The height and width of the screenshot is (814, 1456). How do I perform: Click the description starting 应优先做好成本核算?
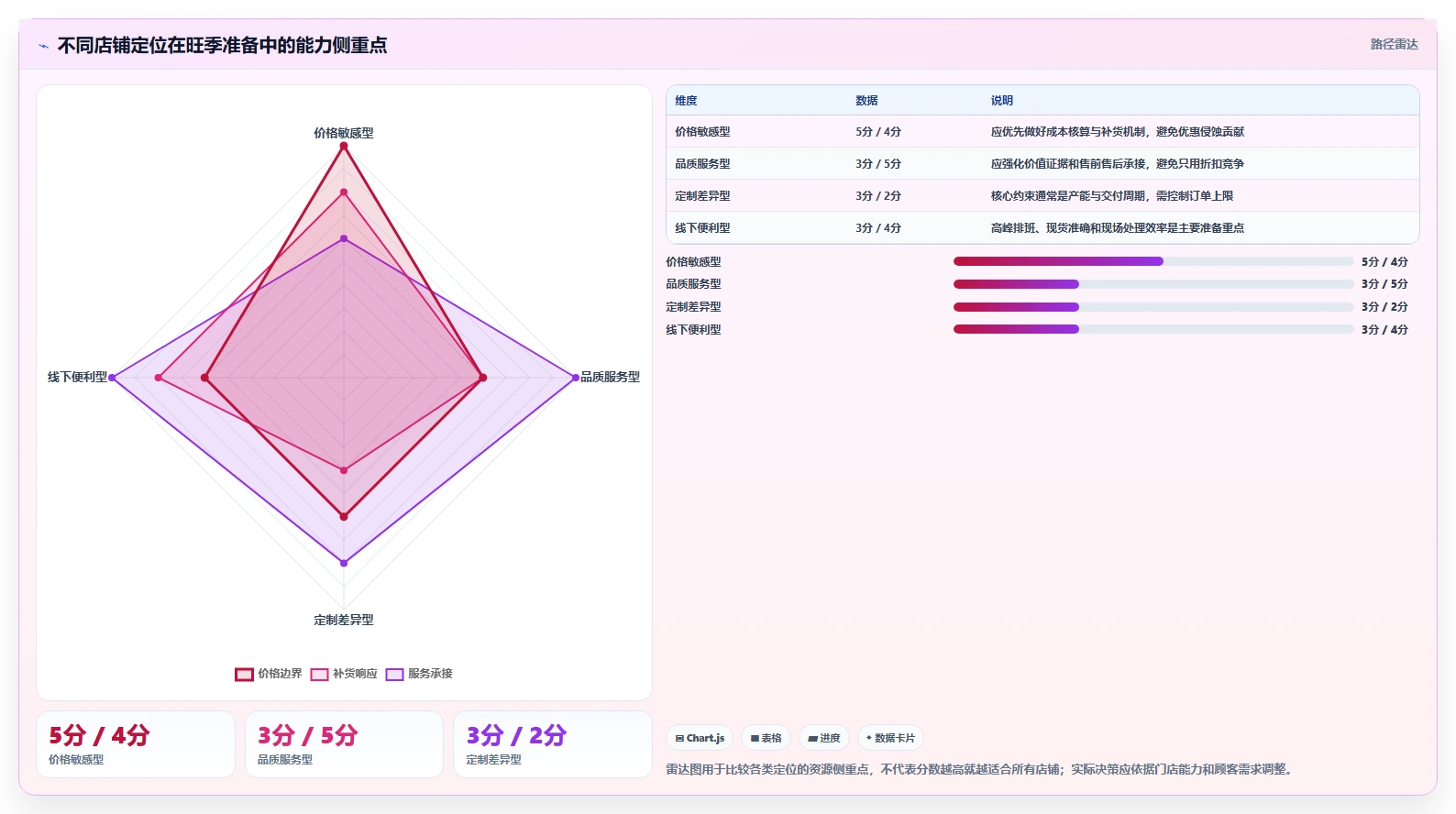click(x=1117, y=132)
